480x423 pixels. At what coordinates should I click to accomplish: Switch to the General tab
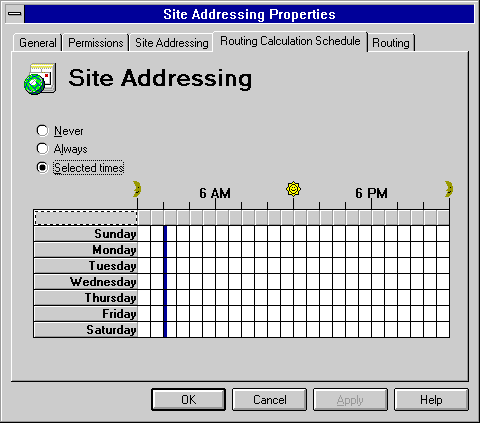38,43
